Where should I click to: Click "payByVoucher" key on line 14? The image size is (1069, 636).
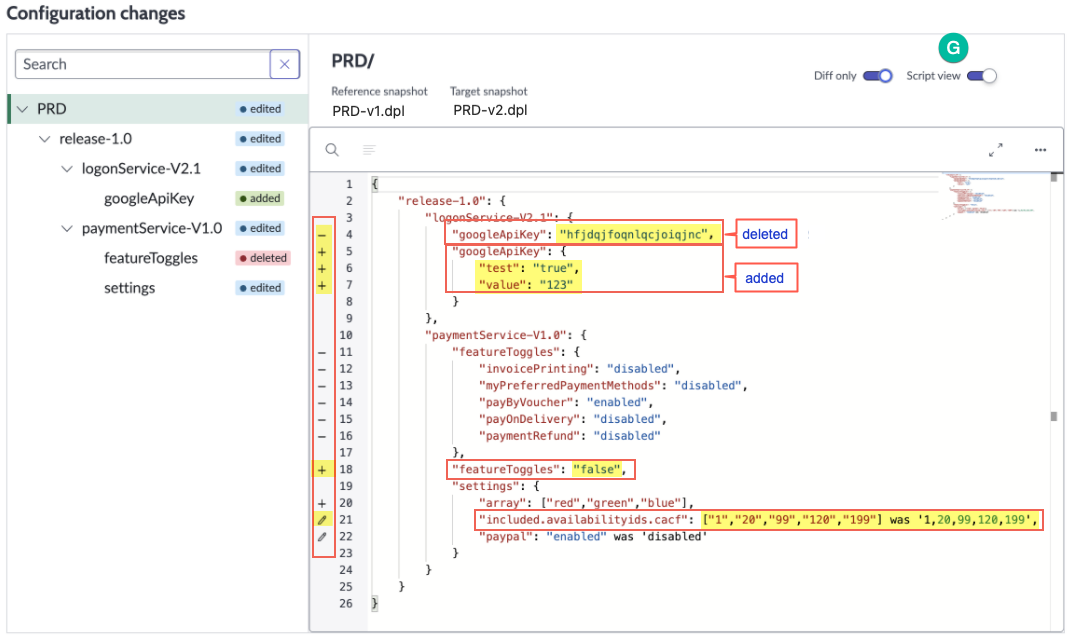coord(526,402)
